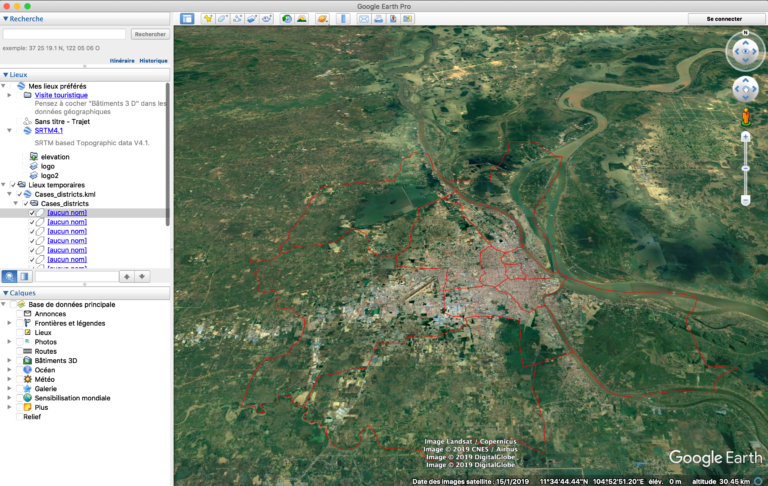Uncheck the Cases_districts folder checkbox
Image resolution: width=768 pixels, height=486 pixels.
click(26, 203)
